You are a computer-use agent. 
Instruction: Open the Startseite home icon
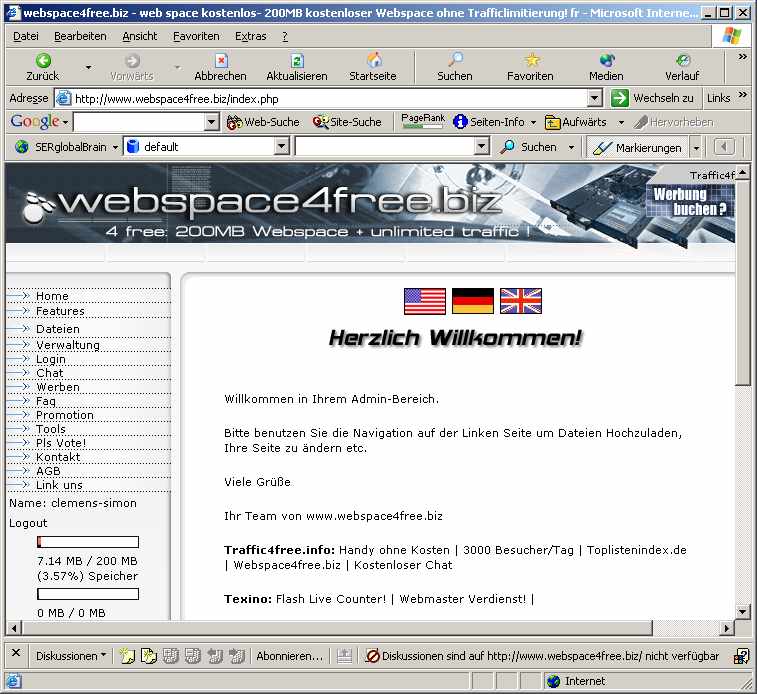[373, 61]
